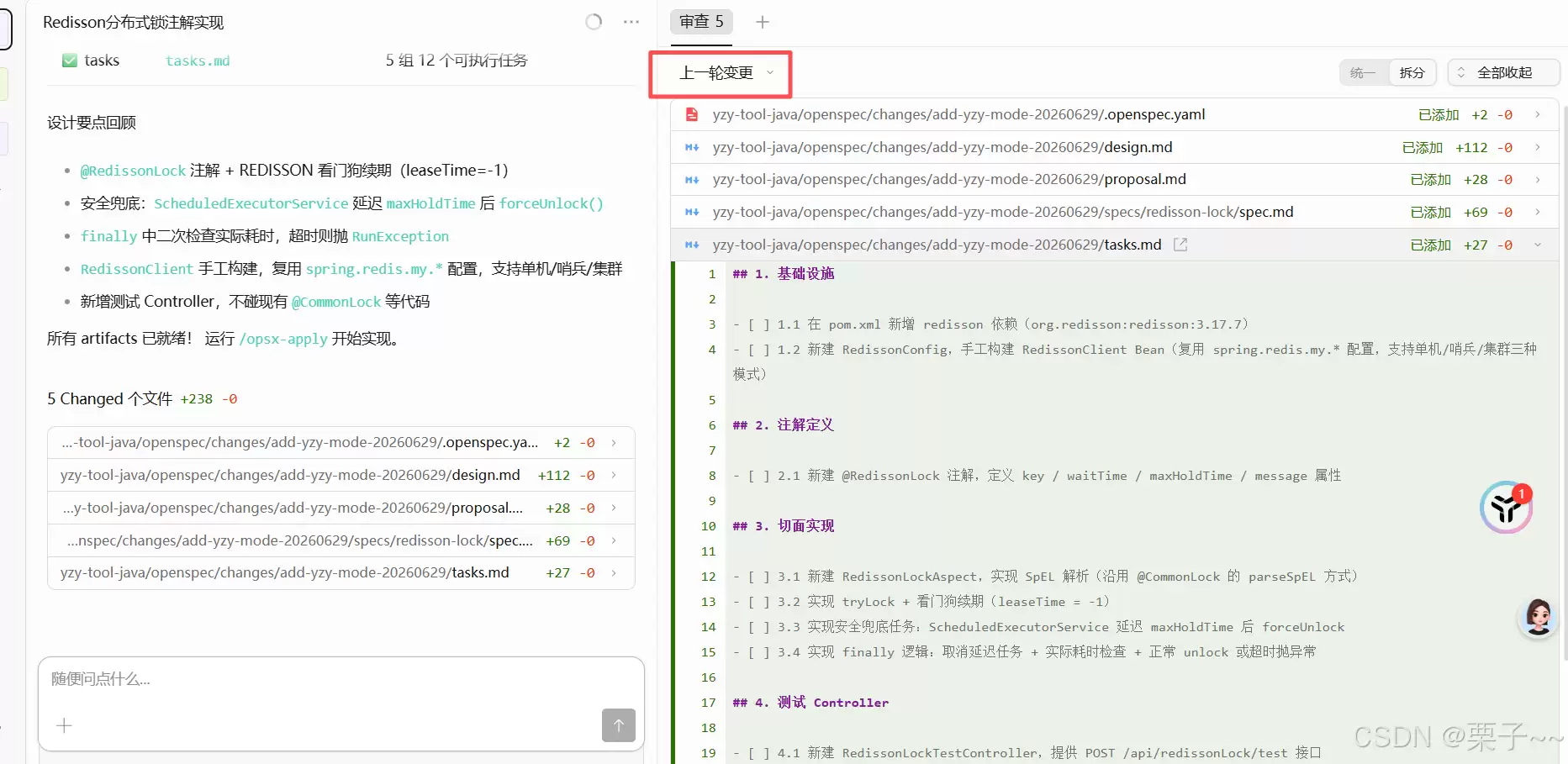Click the forceUnlock() code reference
Screen dimensions: 1568x764
click(x=552, y=203)
